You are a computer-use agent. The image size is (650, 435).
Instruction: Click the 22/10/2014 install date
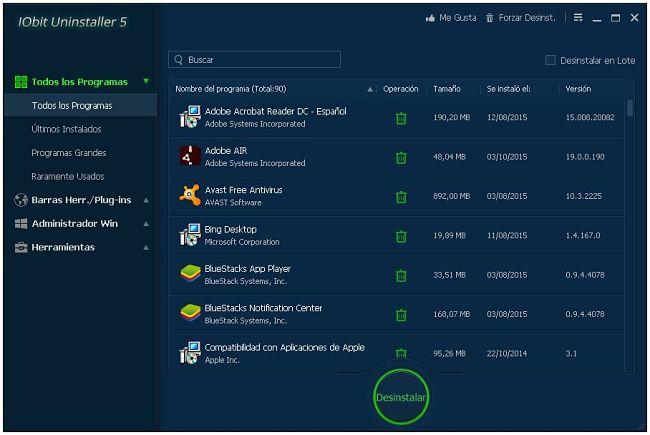coord(507,354)
